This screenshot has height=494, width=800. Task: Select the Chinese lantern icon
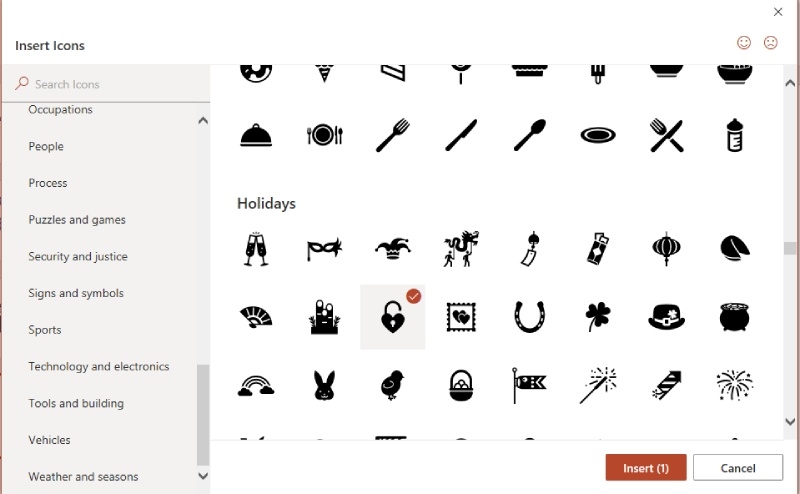click(x=666, y=249)
